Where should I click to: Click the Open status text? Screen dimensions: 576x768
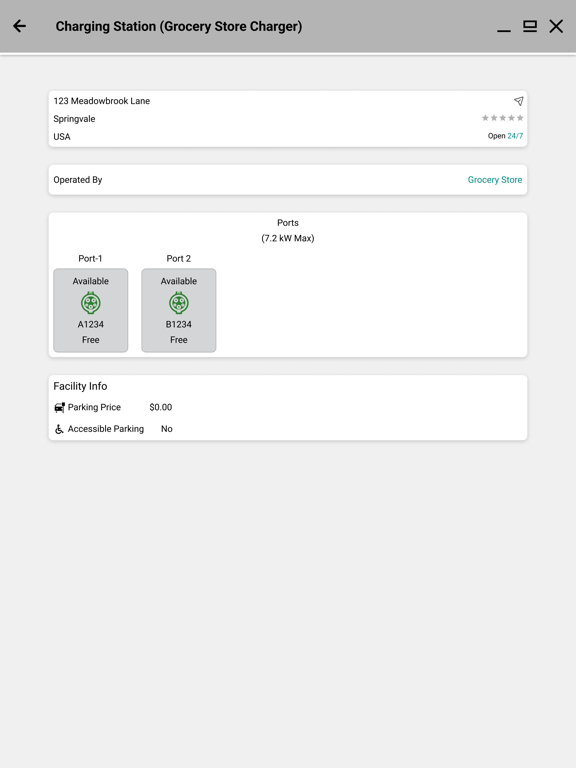pyautogui.click(x=496, y=136)
